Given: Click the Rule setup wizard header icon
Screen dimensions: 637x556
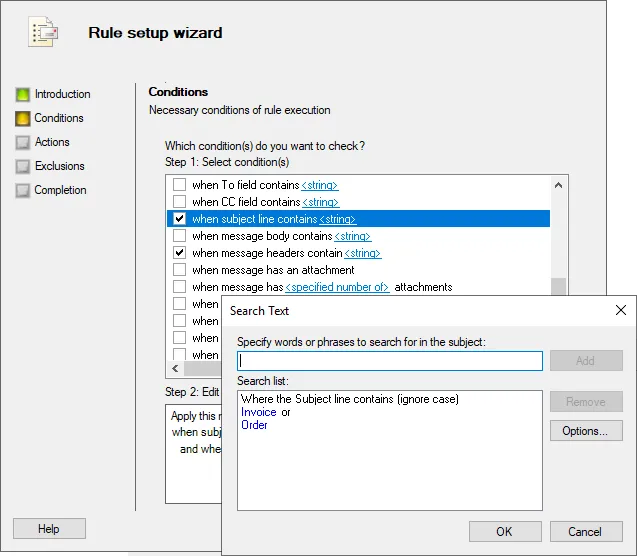Looking at the screenshot, I should pos(42,33).
